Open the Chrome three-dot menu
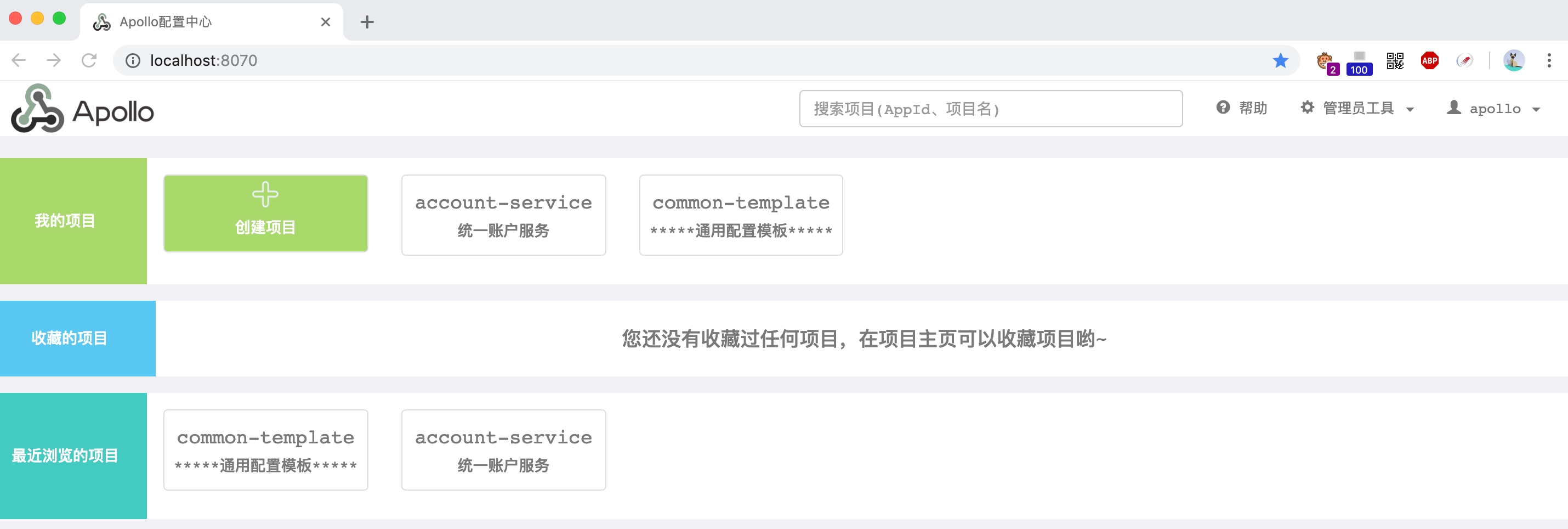 coord(1548,60)
